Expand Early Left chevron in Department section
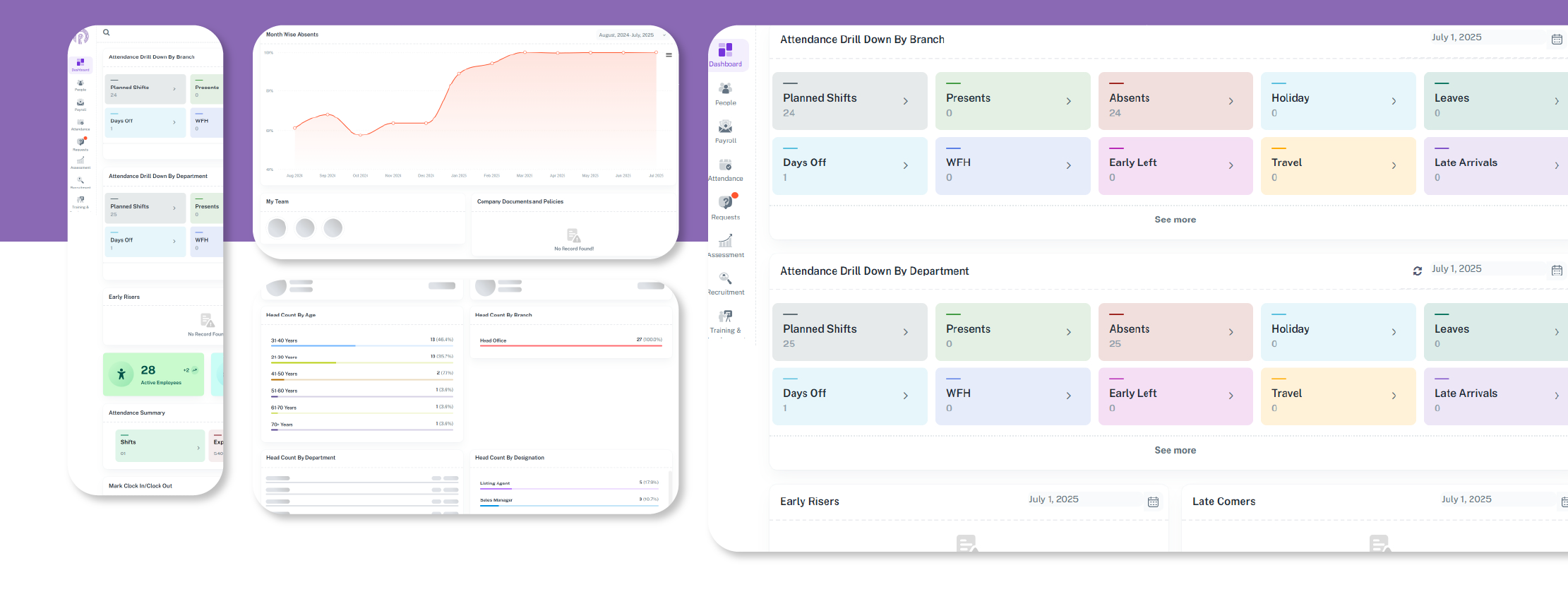 point(1231,396)
